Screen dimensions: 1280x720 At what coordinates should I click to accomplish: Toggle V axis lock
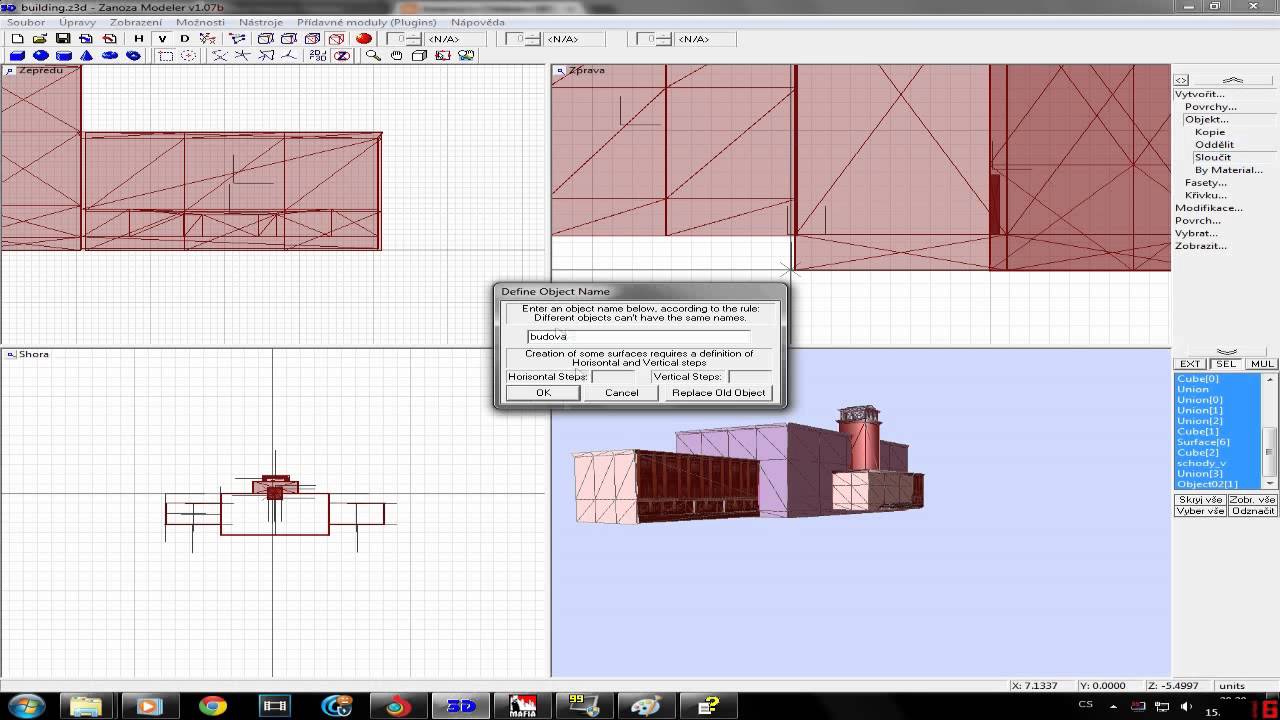point(162,39)
